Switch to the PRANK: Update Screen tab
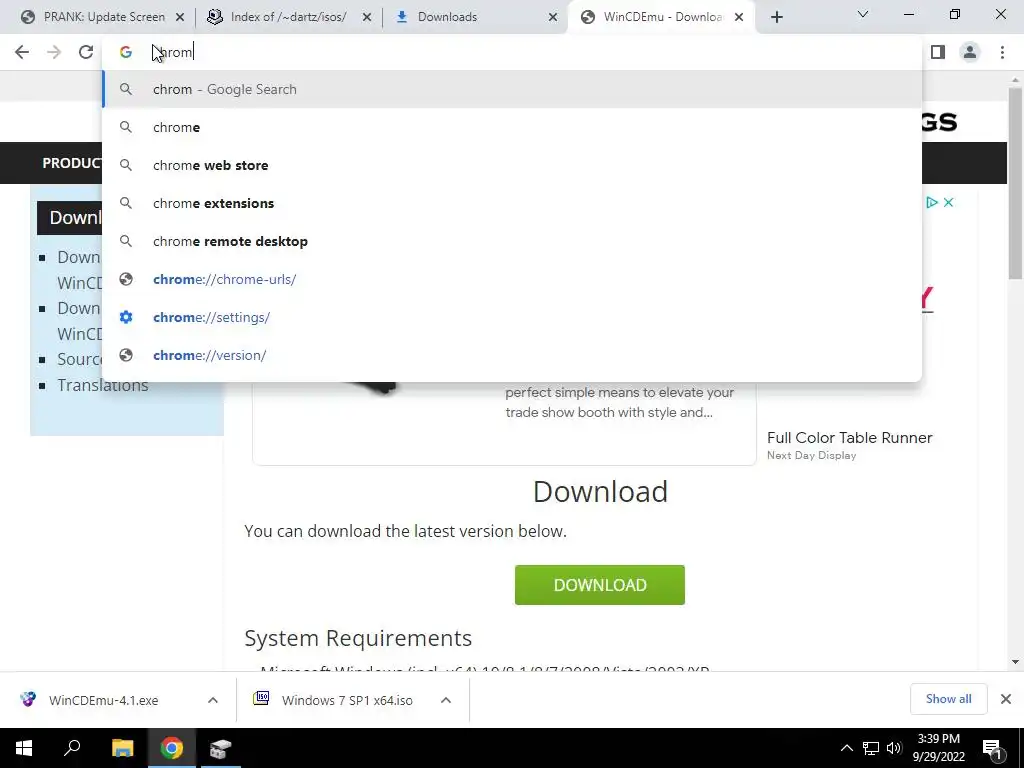Viewport: 1024px width, 768px height. pos(104,17)
